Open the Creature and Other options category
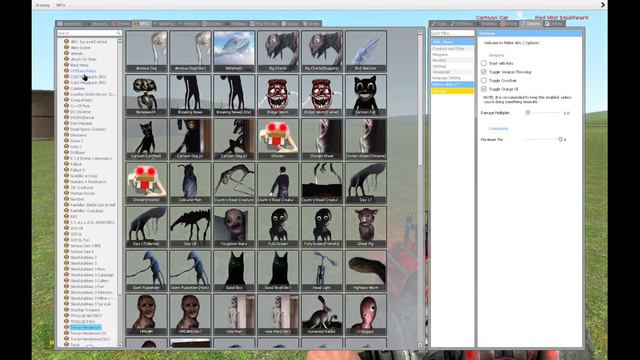This screenshot has width=640, height=360. (x=453, y=49)
